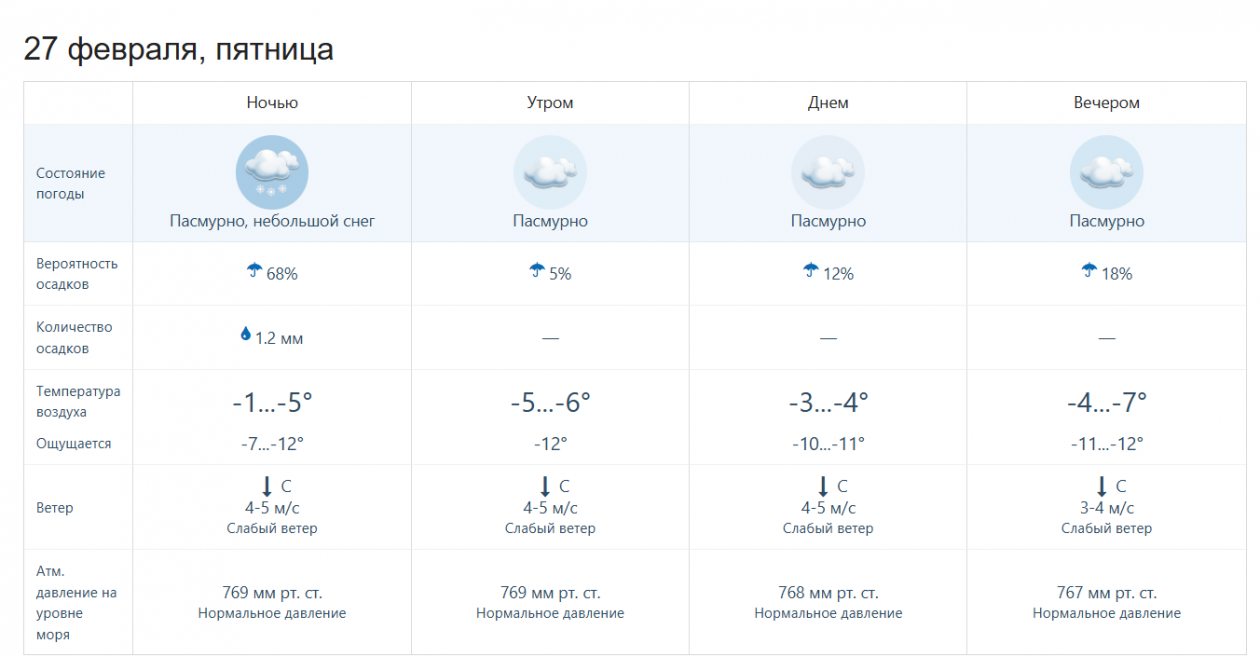Click the night wind direction arrow

(x=267, y=486)
